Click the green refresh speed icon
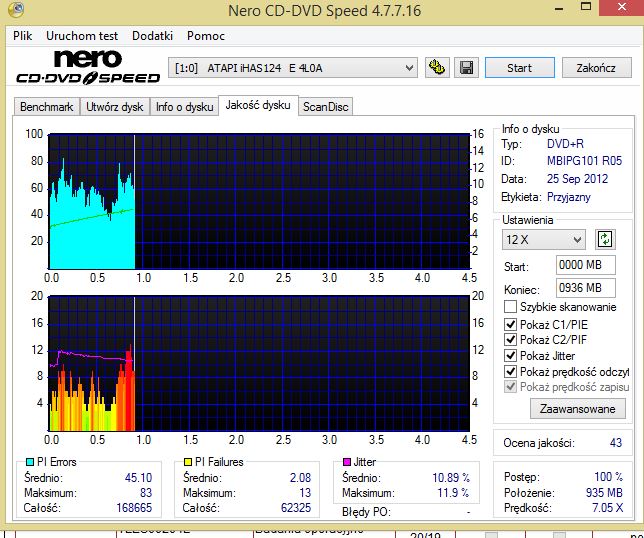 pyautogui.click(x=605, y=239)
